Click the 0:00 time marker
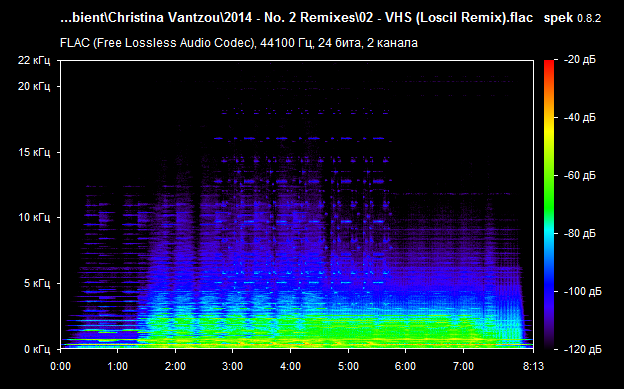Viewport: 624px width, 389px height. click(x=60, y=366)
